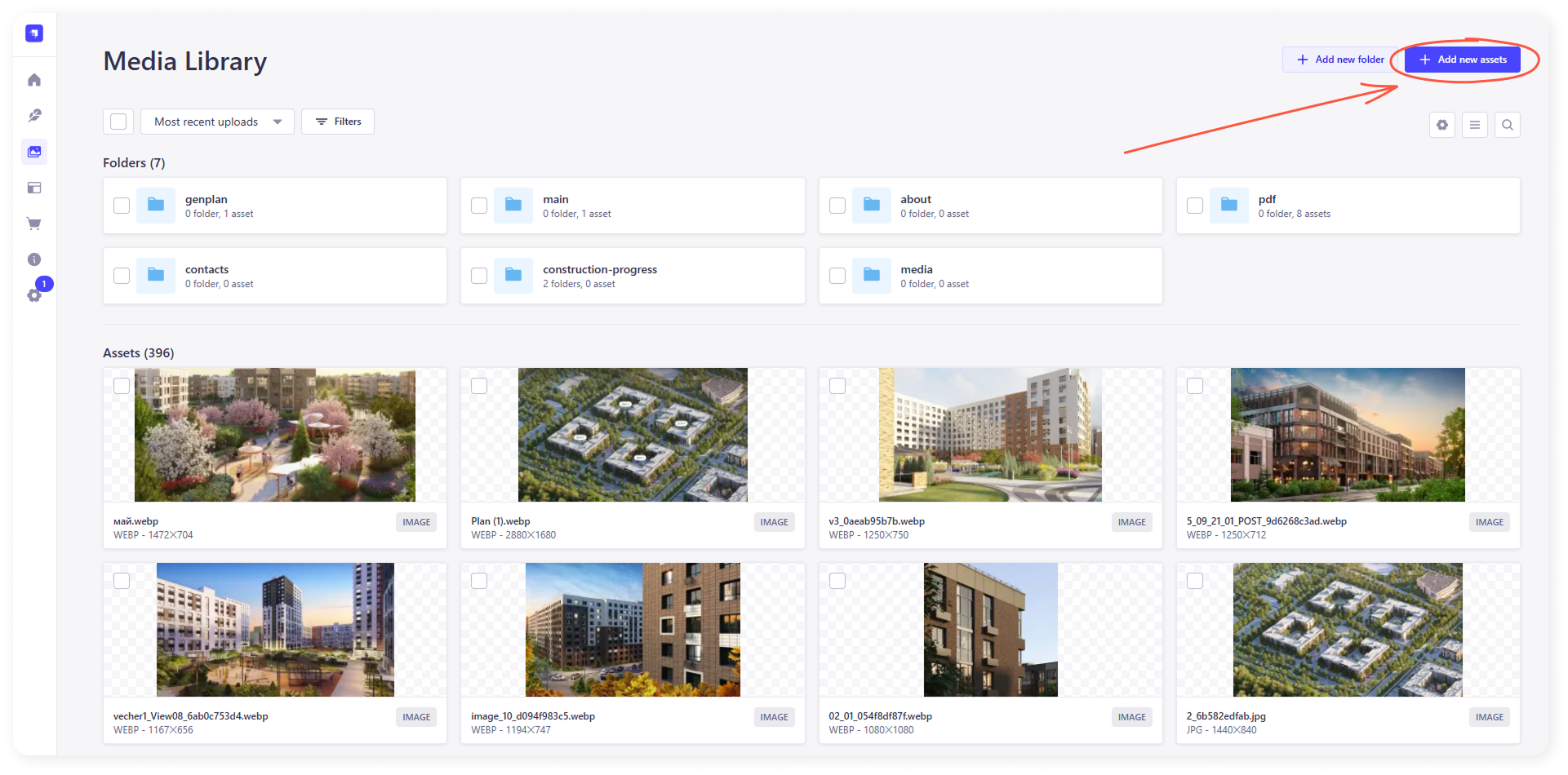Open the Plan (1).webp image thumbnail
This screenshot has height=775, width=1568.
click(x=633, y=435)
